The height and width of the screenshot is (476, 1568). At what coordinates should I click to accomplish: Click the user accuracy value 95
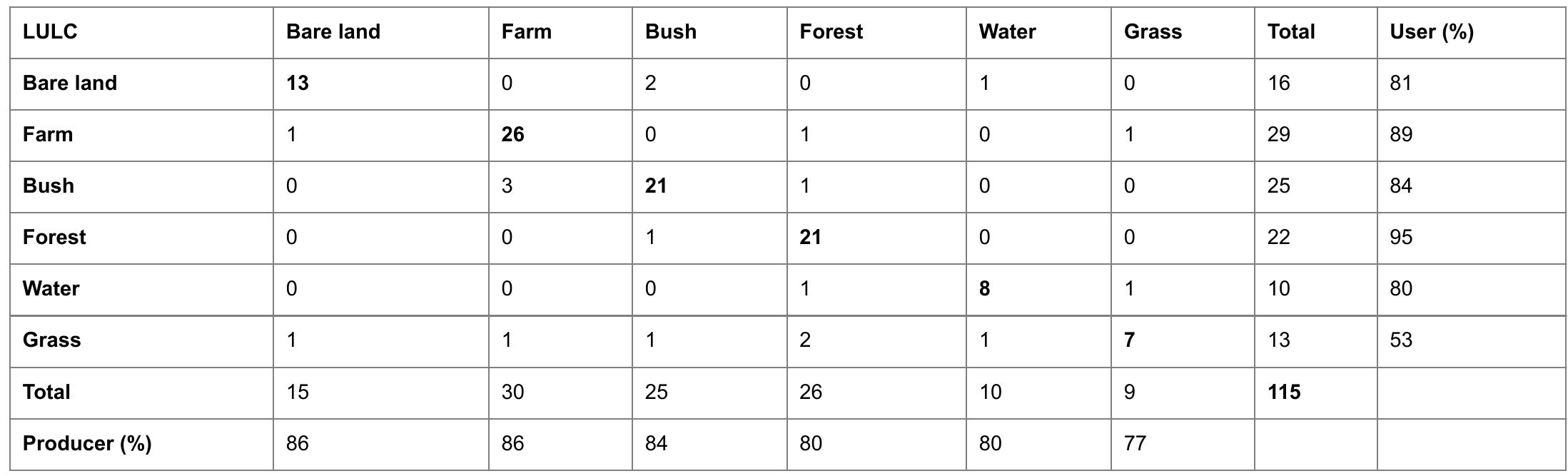click(x=1400, y=238)
